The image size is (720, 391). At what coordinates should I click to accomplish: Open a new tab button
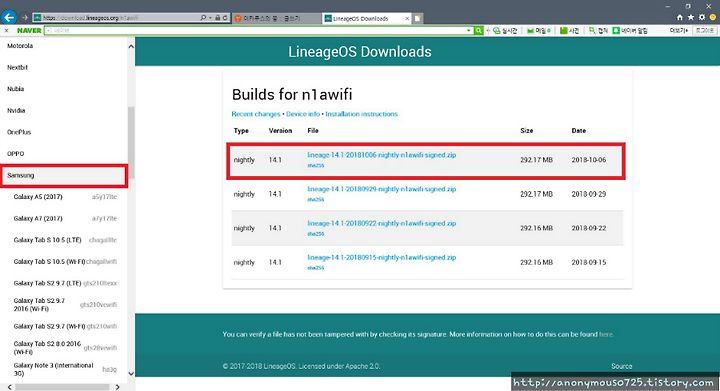coord(417,18)
